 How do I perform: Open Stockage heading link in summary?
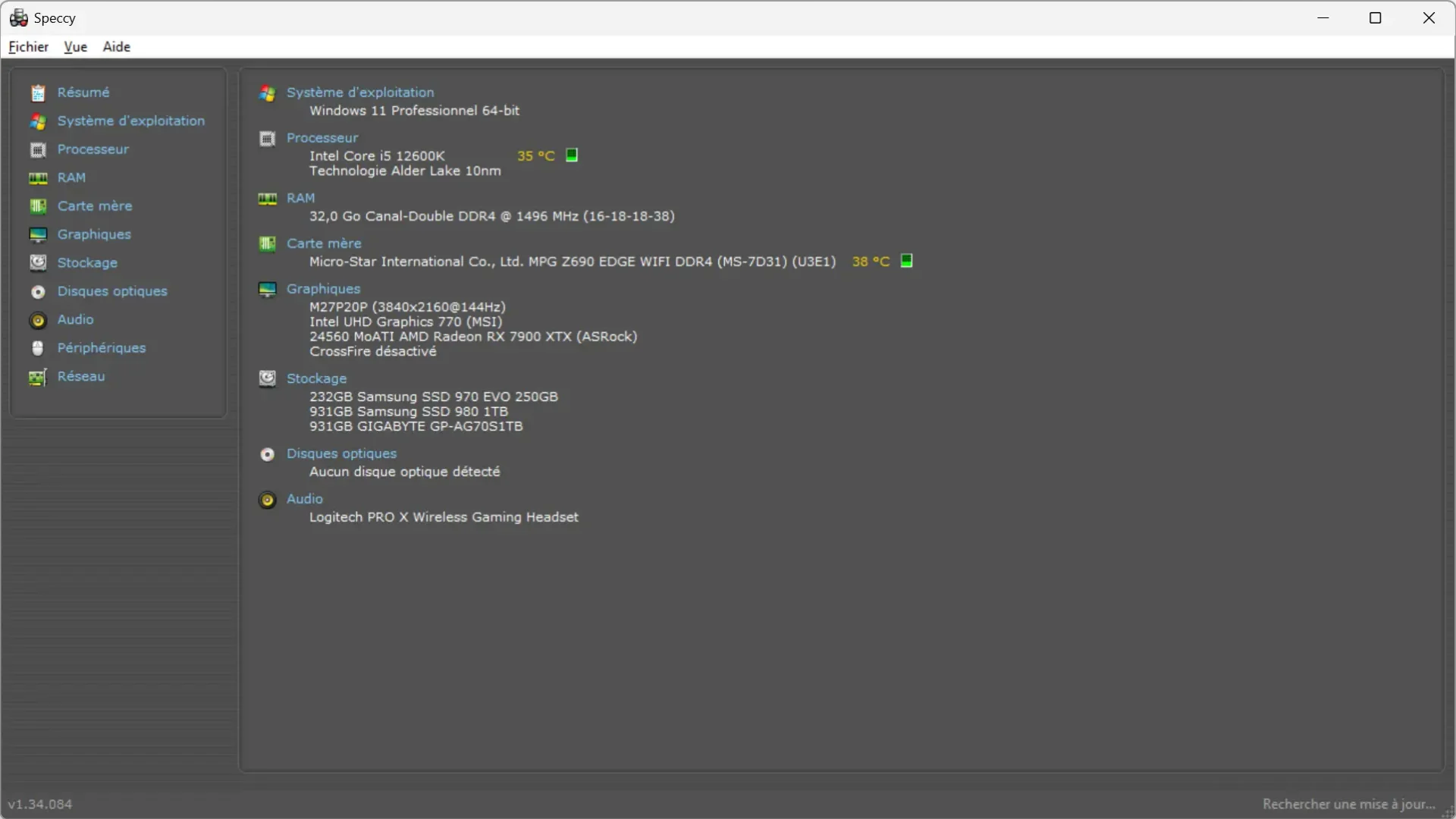(316, 378)
